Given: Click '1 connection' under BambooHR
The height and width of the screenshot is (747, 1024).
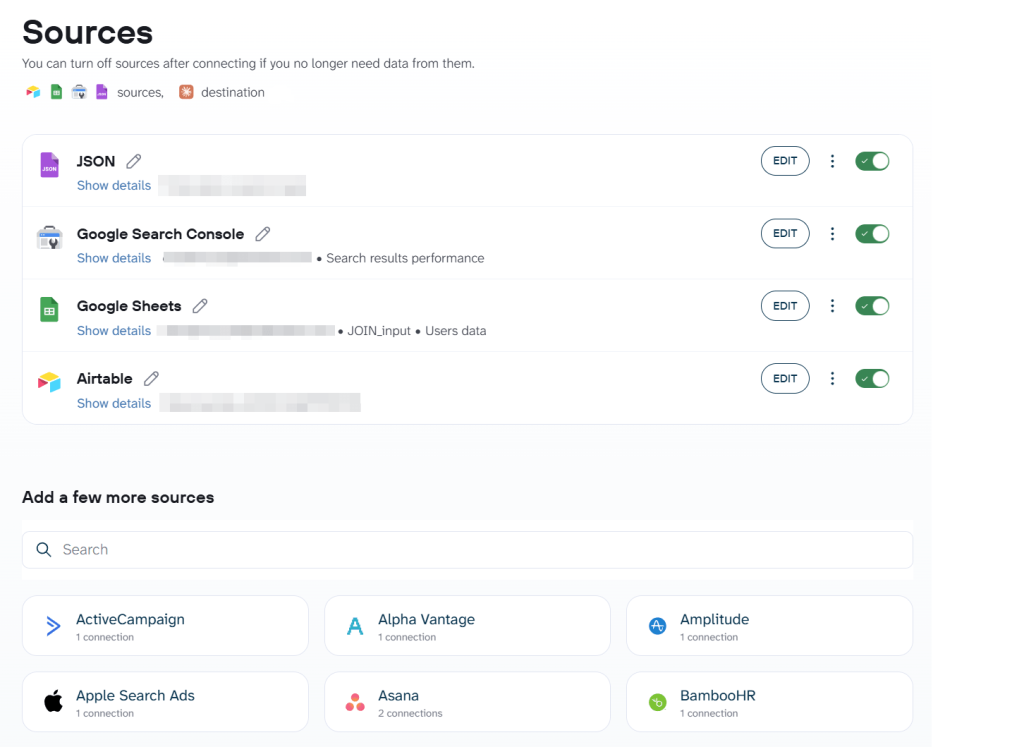Looking at the screenshot, I should coord(709,713).
